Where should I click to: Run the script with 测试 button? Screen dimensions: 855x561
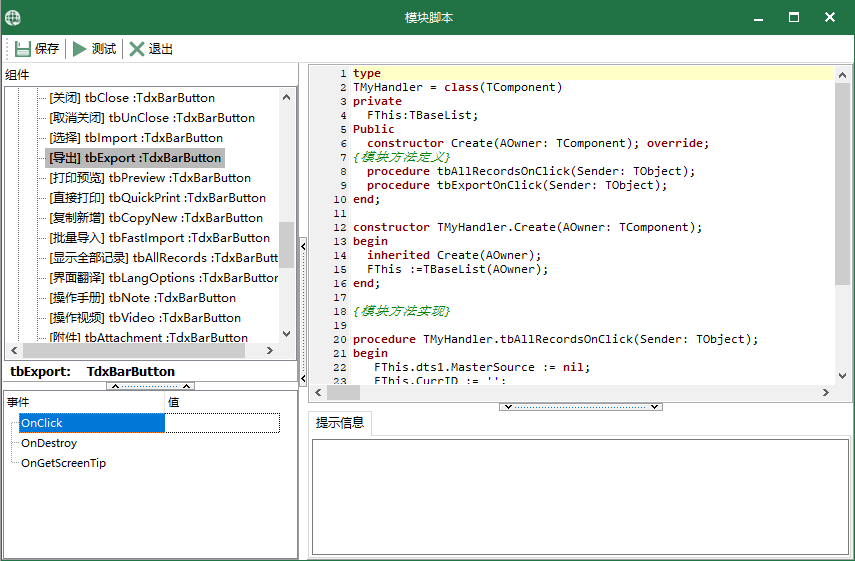click(x=94, y=49)
